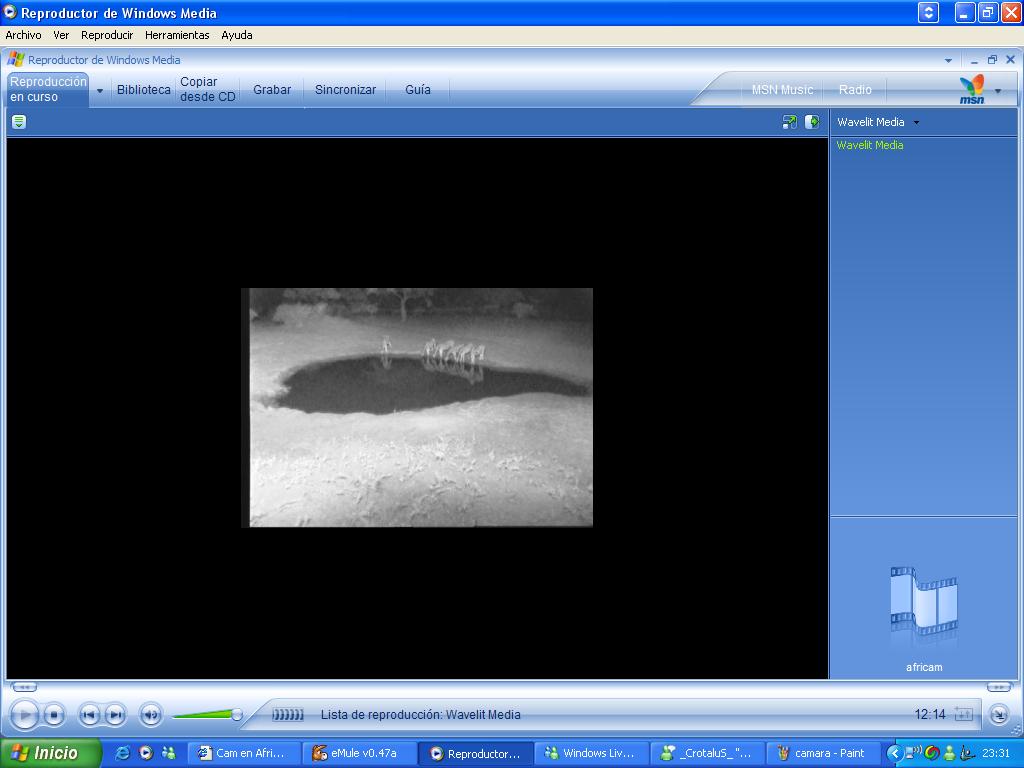Stop playback with the Stop button
This screenshot has height=768, width=1024.
(x=55, y=714)
